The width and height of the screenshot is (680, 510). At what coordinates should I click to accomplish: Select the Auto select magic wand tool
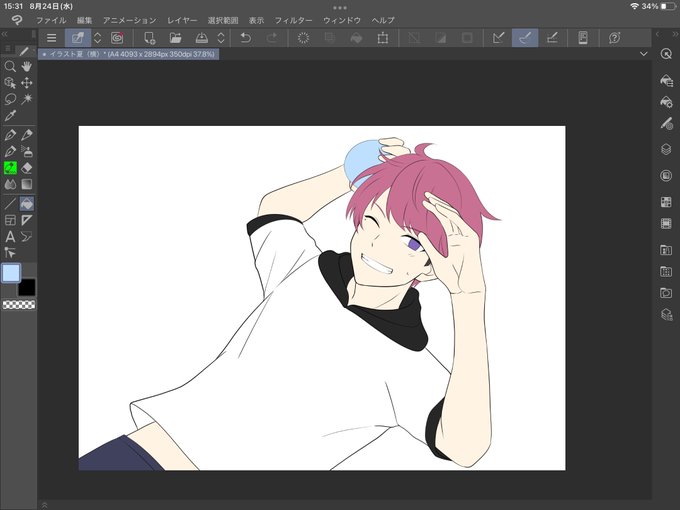pos(27,99)
